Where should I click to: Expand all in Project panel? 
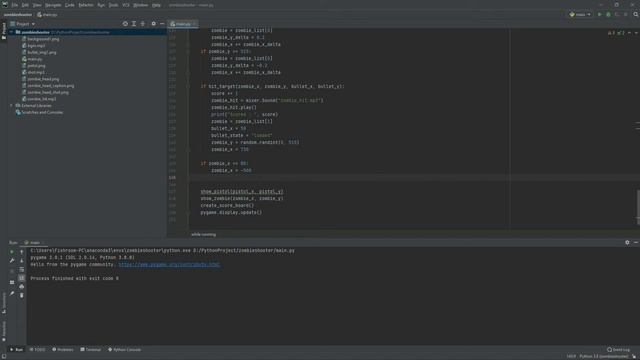[134, 24]
